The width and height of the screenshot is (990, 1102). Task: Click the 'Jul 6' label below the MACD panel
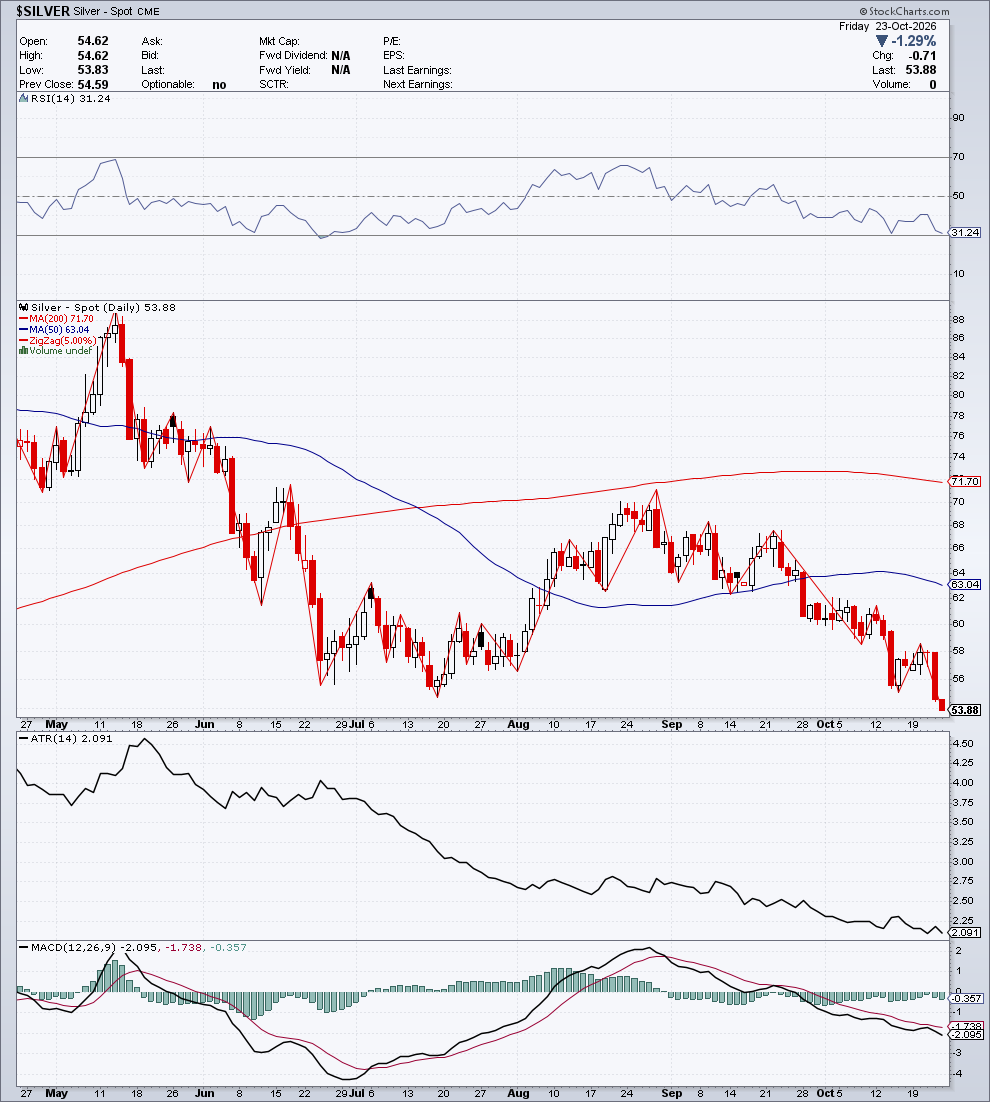click(362, 1094)
